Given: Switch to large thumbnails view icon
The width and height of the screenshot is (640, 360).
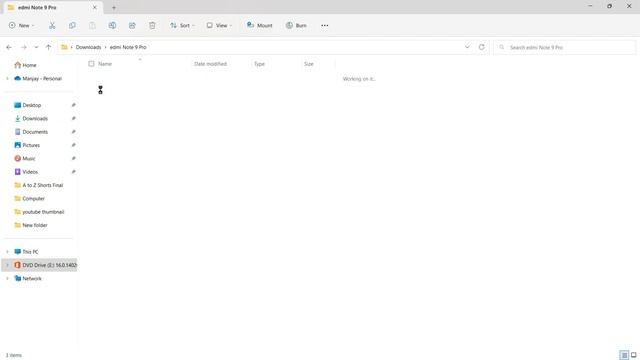Looking at the screenshot, I should 633,355.
